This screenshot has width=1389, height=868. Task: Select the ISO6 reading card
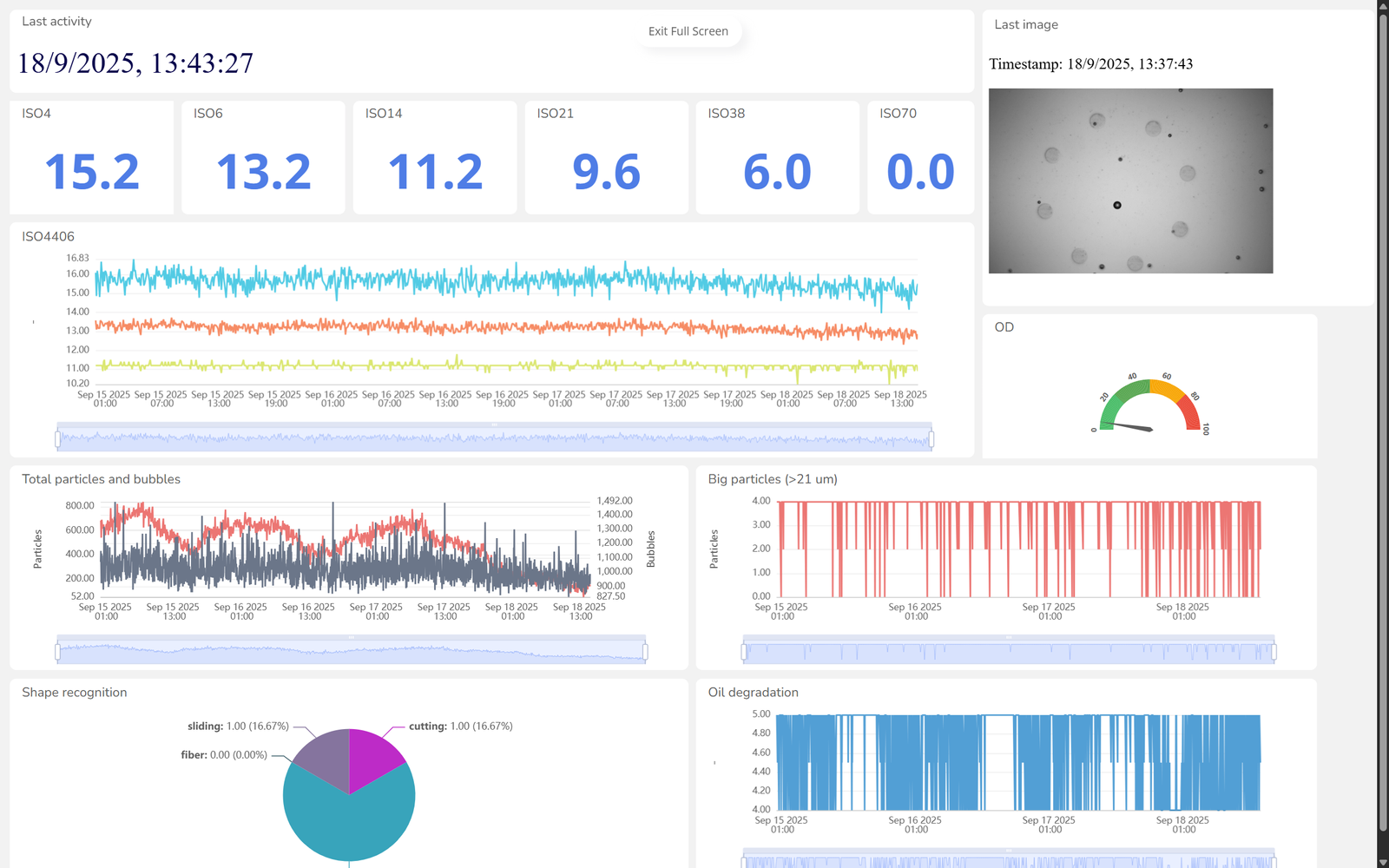pos(263,157)
